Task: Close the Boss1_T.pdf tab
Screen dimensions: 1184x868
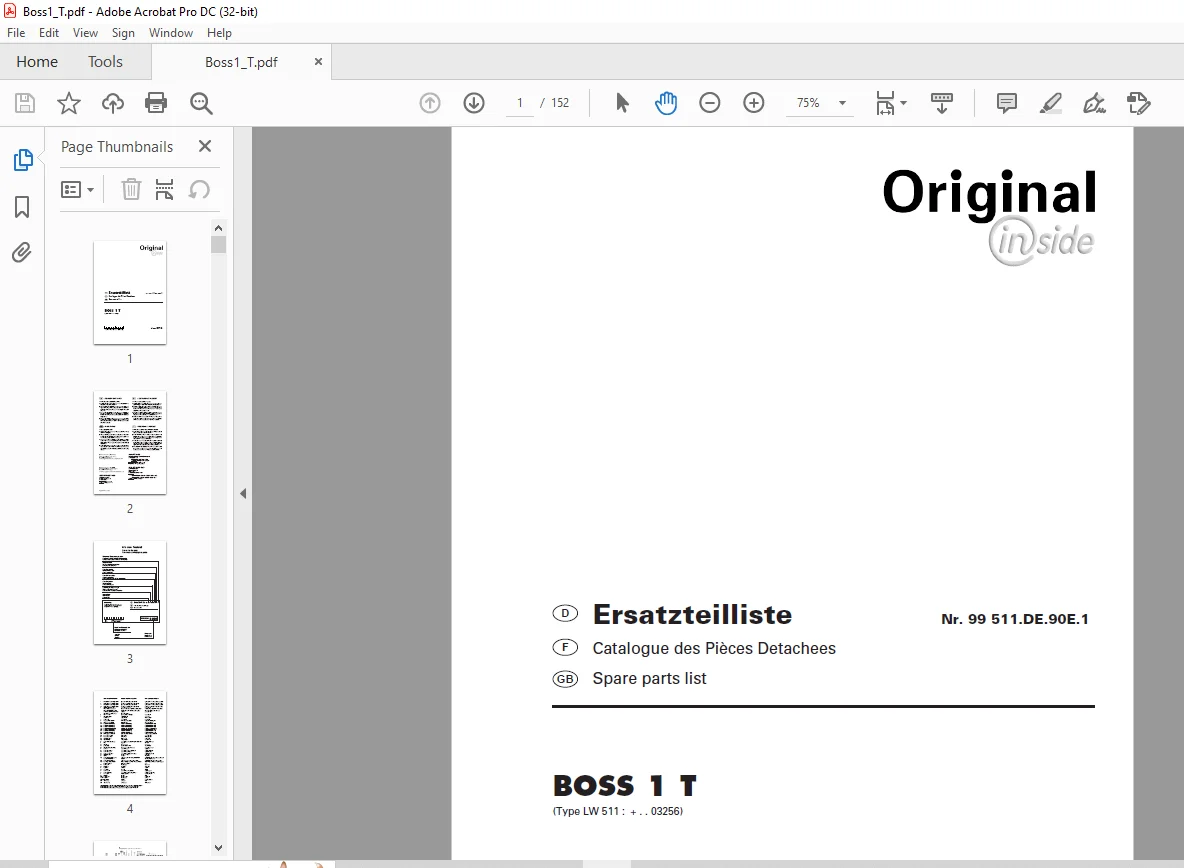Action: coord(319,62)
